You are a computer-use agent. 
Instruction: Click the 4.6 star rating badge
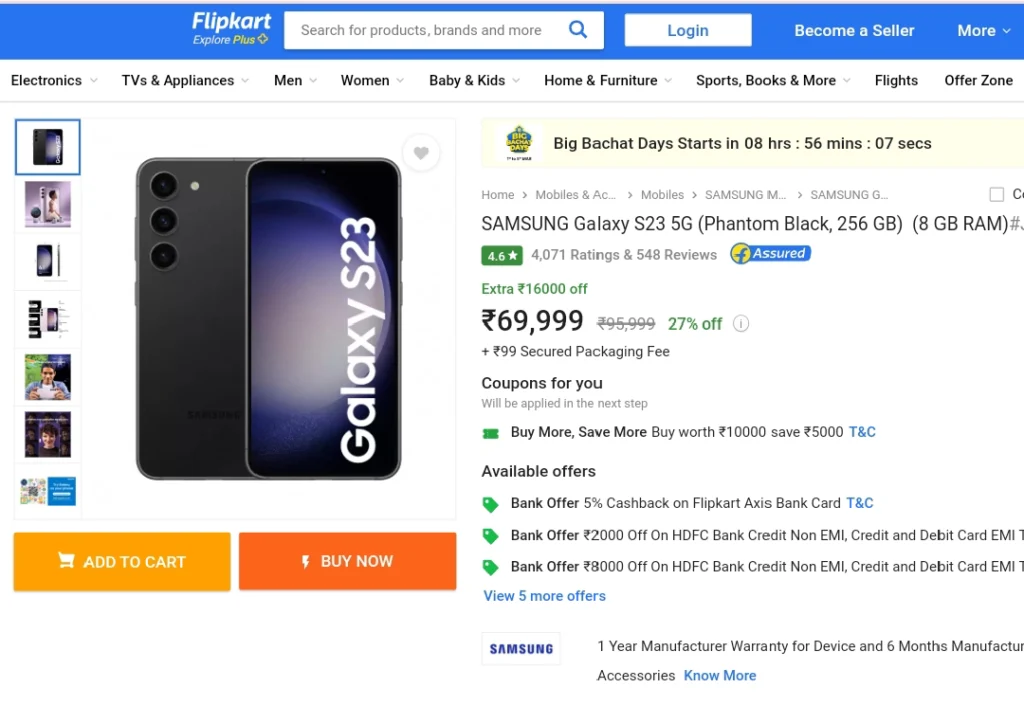click(502, 255)
